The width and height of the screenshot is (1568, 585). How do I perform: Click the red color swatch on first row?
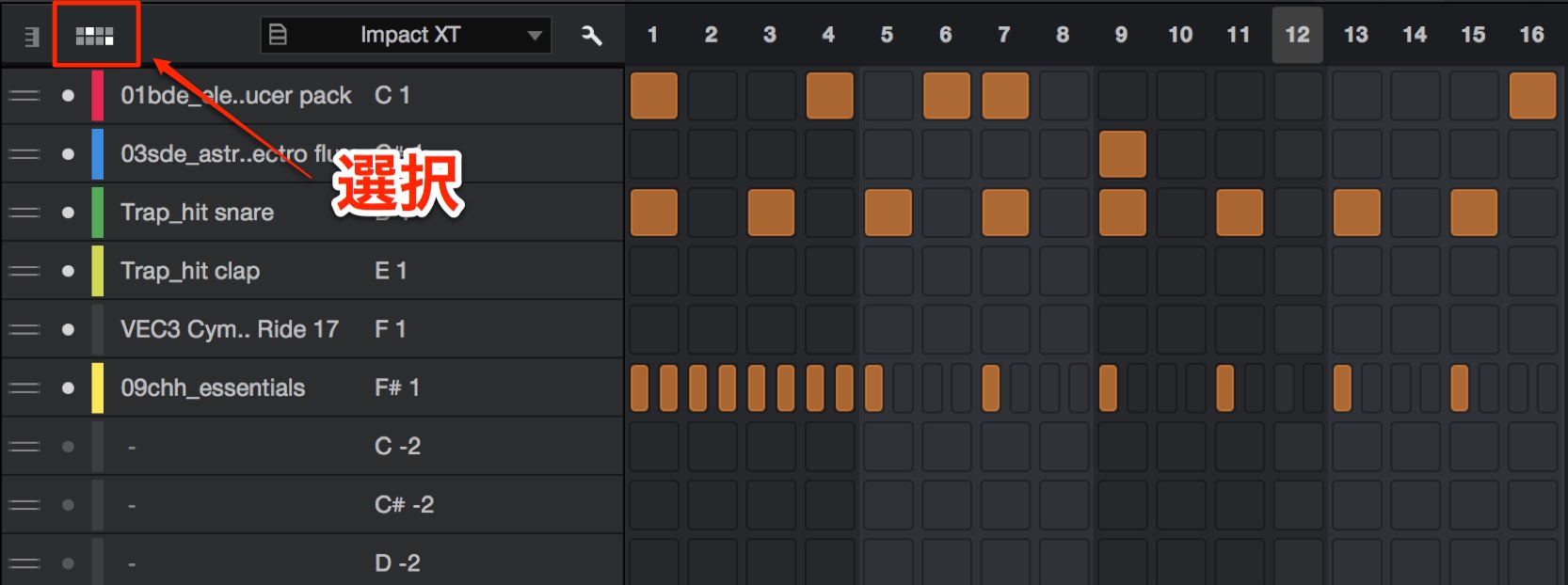coord(97,95)
